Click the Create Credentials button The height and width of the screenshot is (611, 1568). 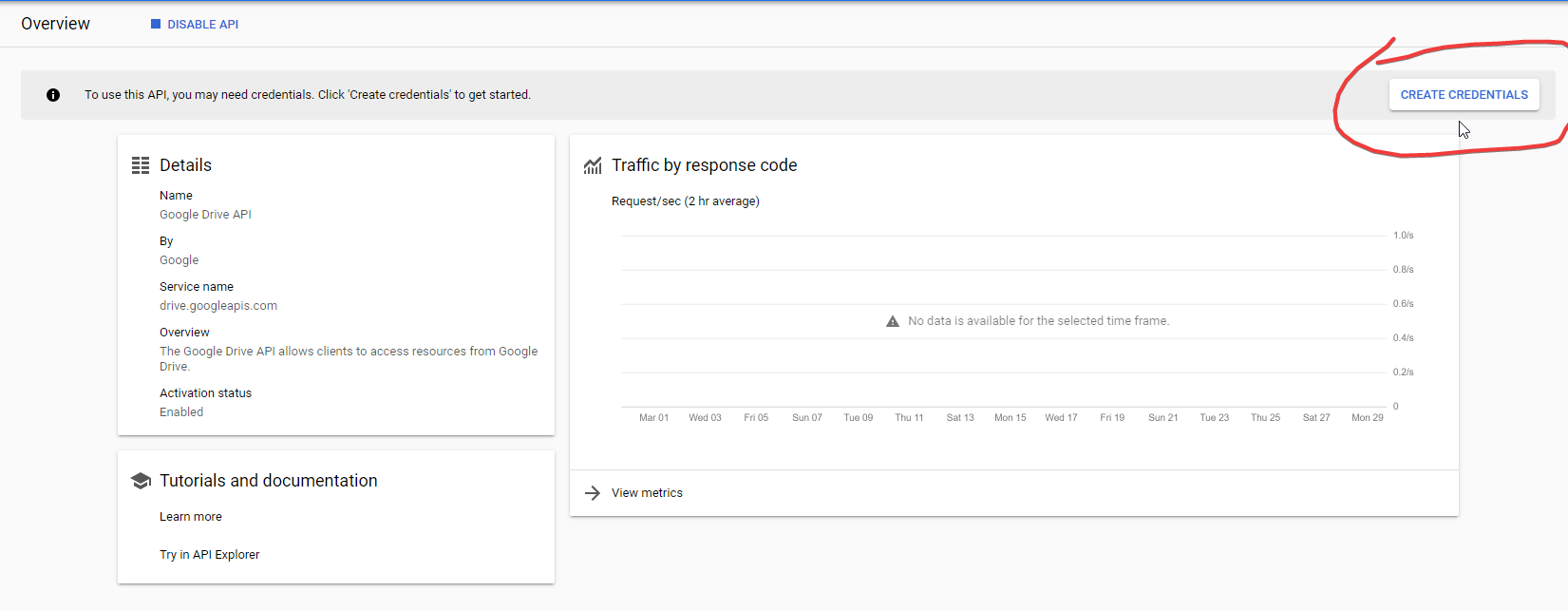[1464, 95]
